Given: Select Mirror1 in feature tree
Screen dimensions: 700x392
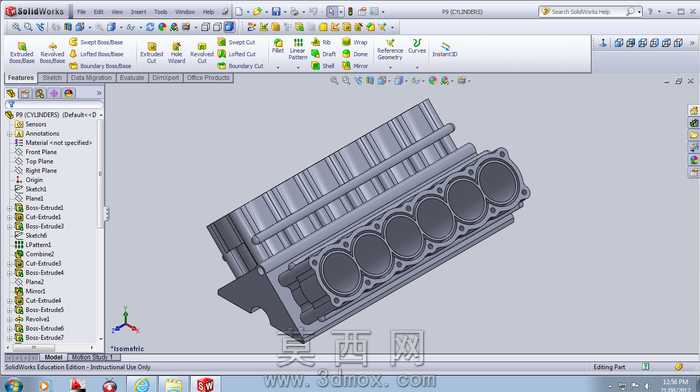Looking at the screenshot, I should [30, 291].
